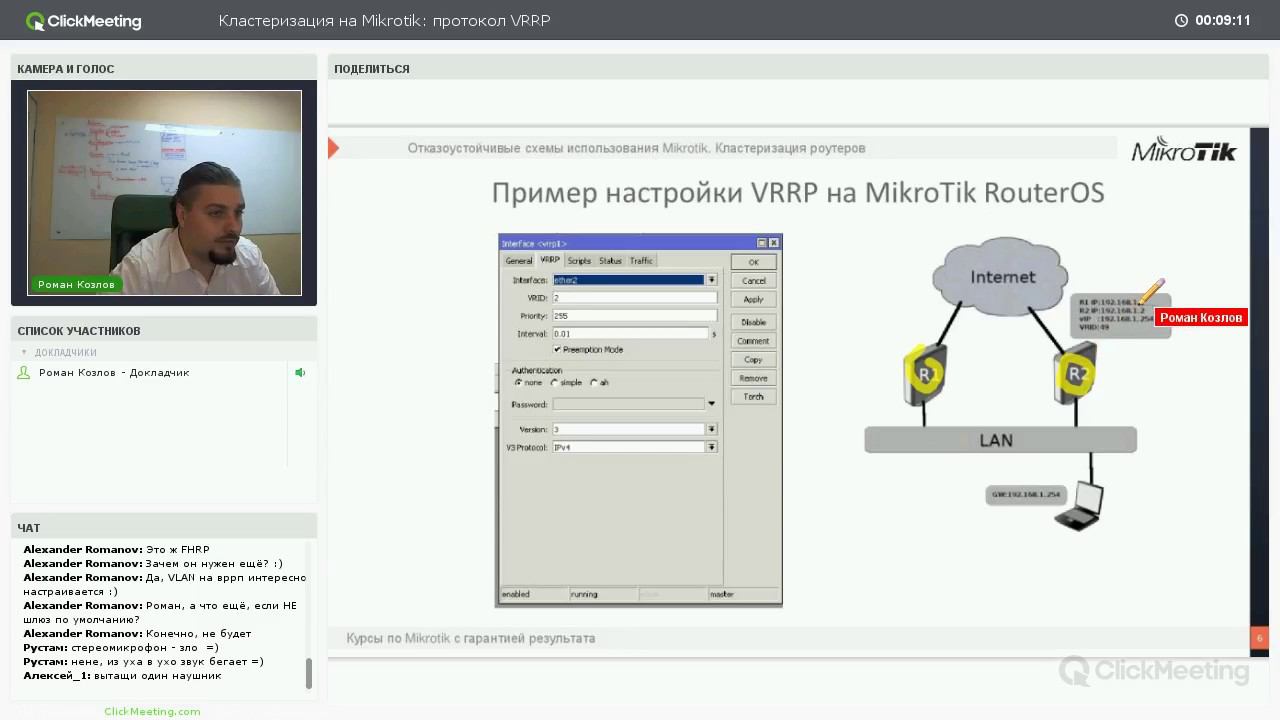Click the green Роман Козлов name badge
The height and width of the screenshot is (720, 1280).
(76, 284)
